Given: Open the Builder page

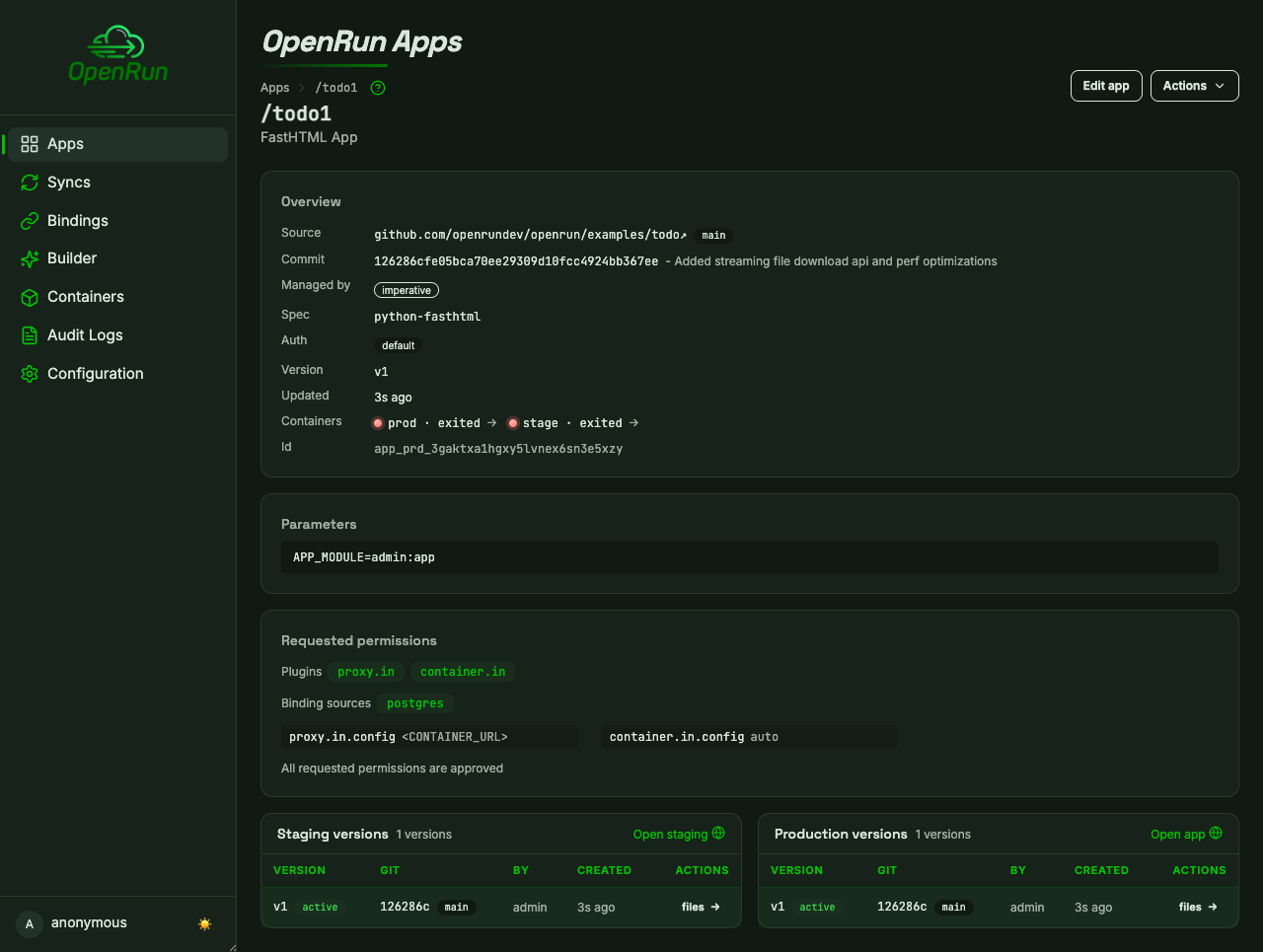Looking at the screenshot, I should pyautogui.click(x=117, y=258).
